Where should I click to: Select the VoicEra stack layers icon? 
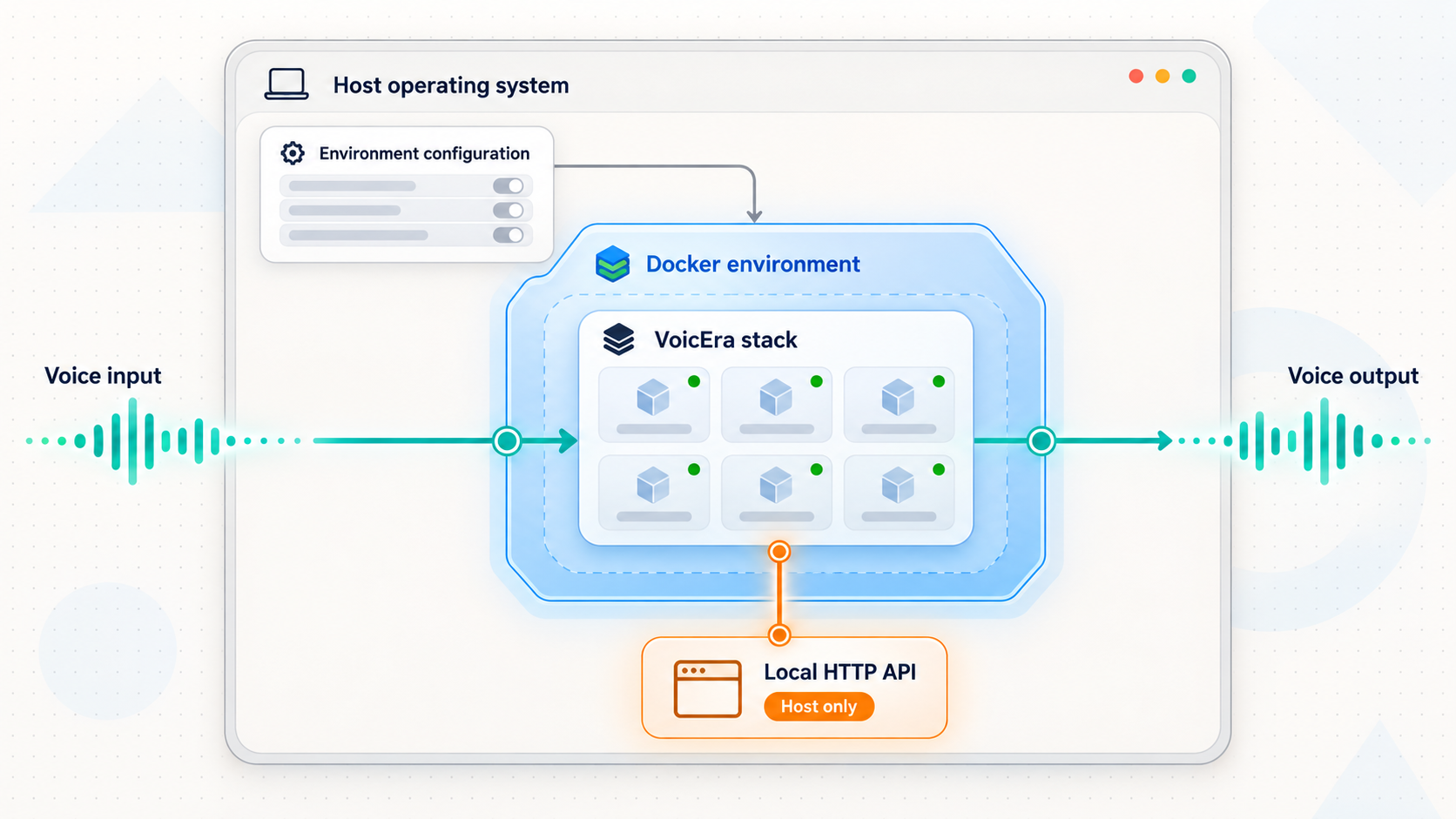(619, 339)
